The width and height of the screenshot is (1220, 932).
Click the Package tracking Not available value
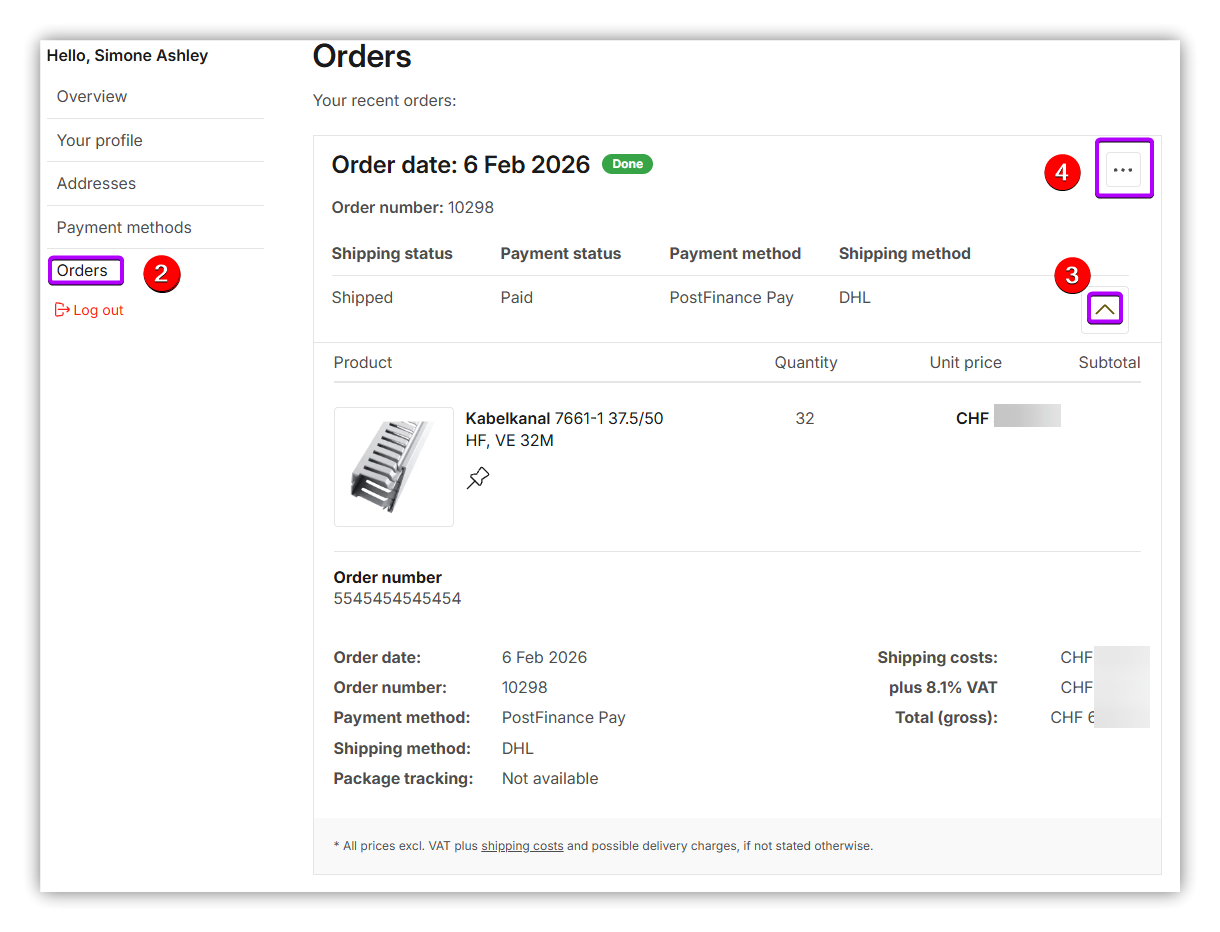click(550, 779)
